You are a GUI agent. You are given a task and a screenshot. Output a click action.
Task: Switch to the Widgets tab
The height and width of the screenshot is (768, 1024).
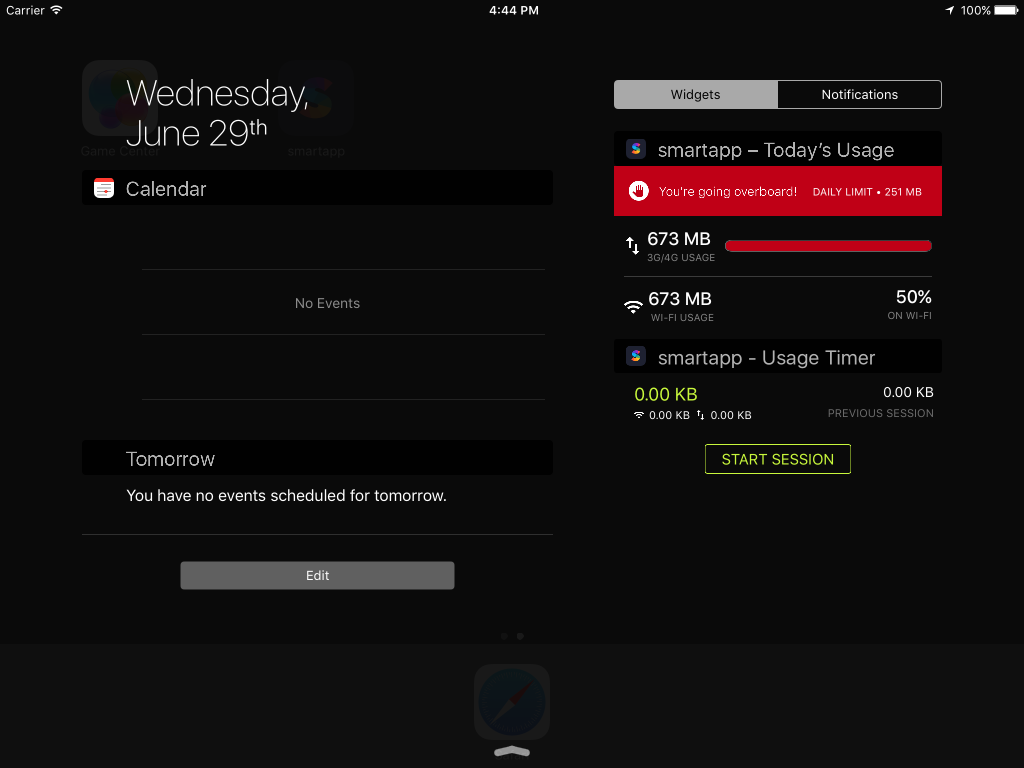click(x=696, y=95)
